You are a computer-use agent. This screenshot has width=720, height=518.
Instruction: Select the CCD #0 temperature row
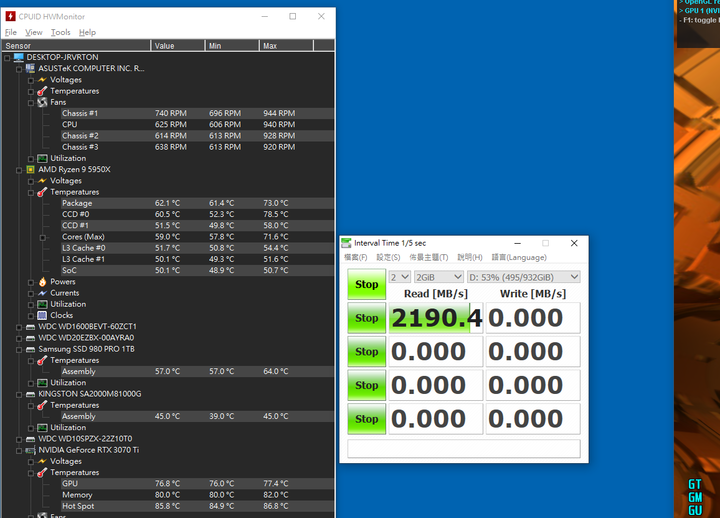(x=197, y=214)
